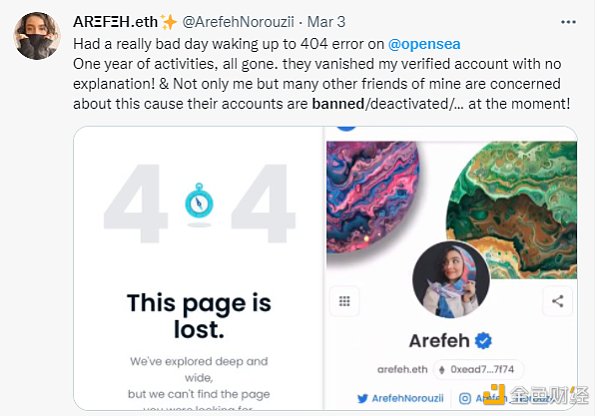The width and height of the screenshot is (600, 416).
Task: Click the grid view icon button
Action: click(345, 300)
